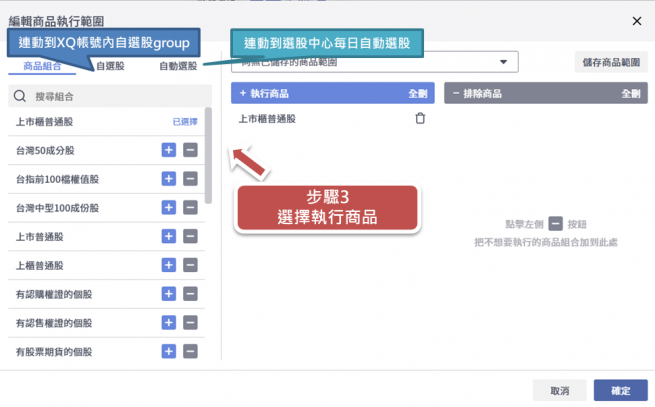The image size is (655, 407).
Task: Exclude 有股票期貨的個股 using minus icon
Action: tap(189, 353)
